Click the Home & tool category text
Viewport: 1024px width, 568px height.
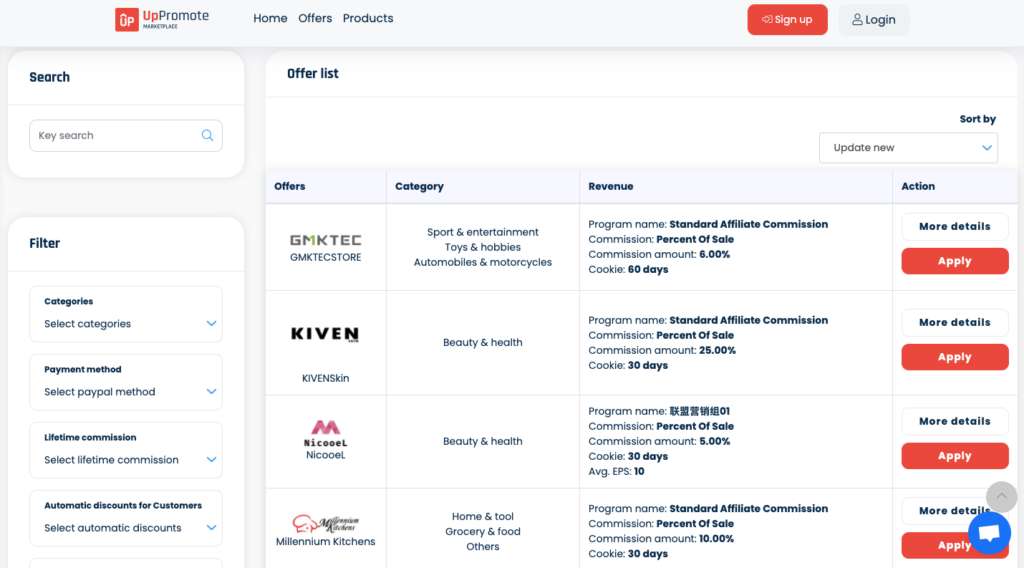(483, 516)
